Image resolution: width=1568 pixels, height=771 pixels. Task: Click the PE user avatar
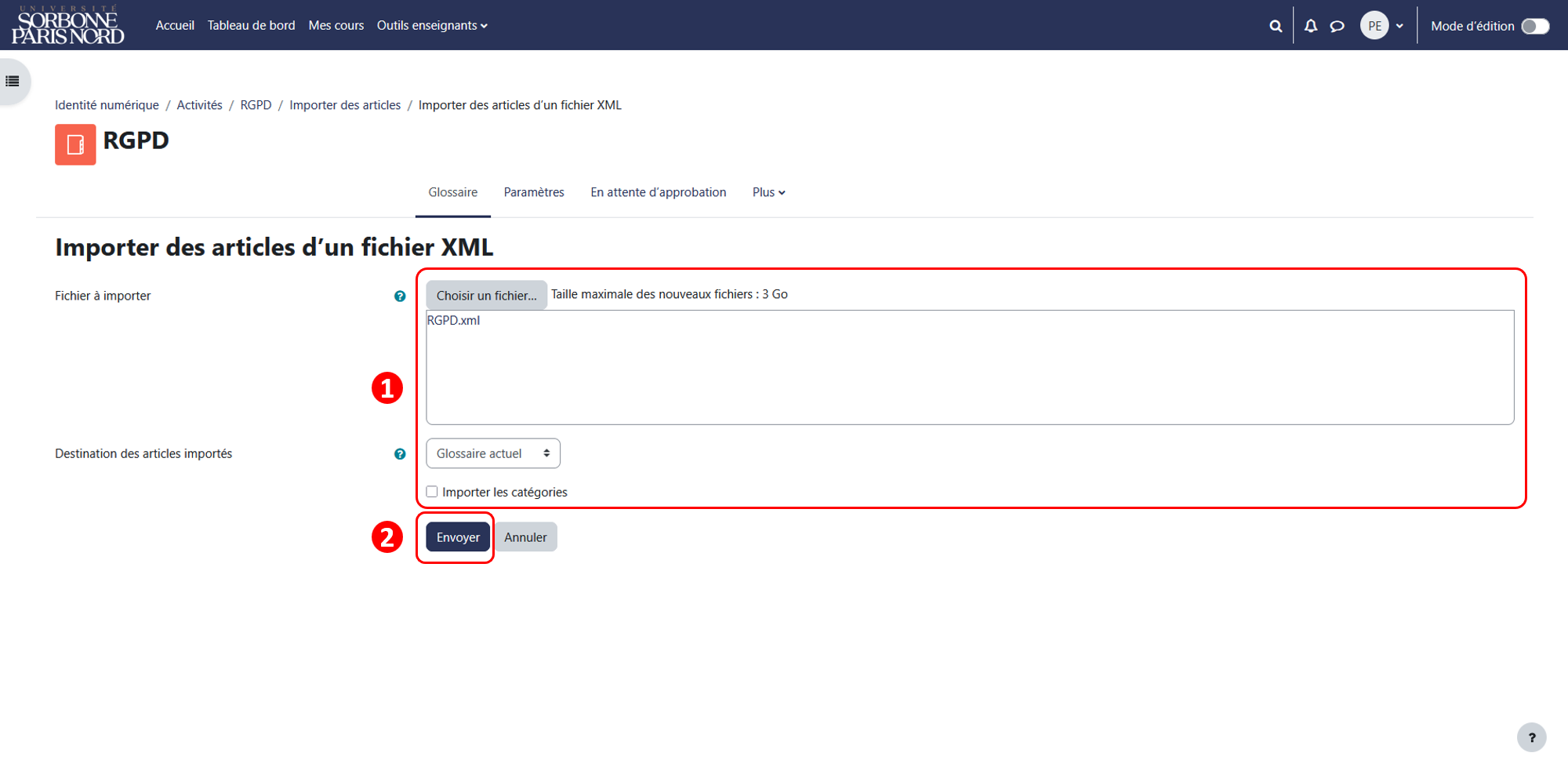point(1374,26)
